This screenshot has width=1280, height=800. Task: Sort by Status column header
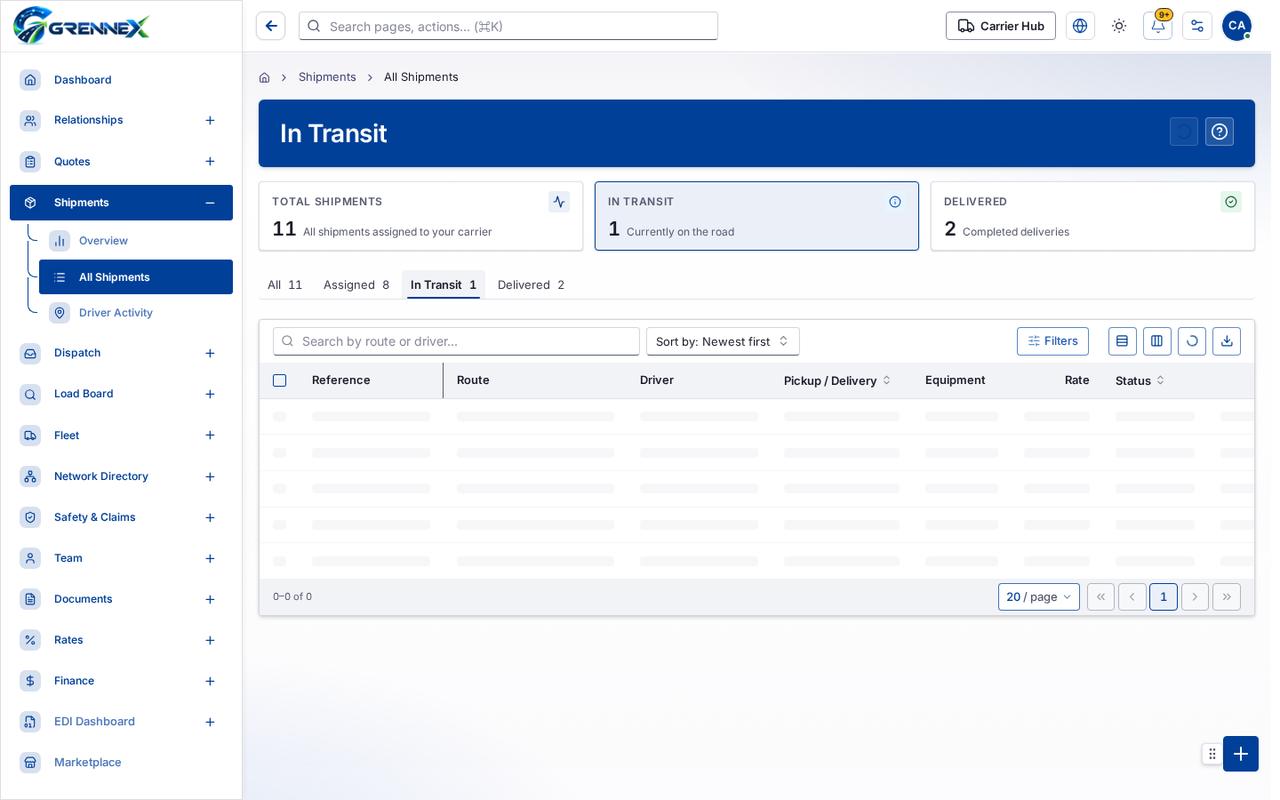(x=1140, y=381)
